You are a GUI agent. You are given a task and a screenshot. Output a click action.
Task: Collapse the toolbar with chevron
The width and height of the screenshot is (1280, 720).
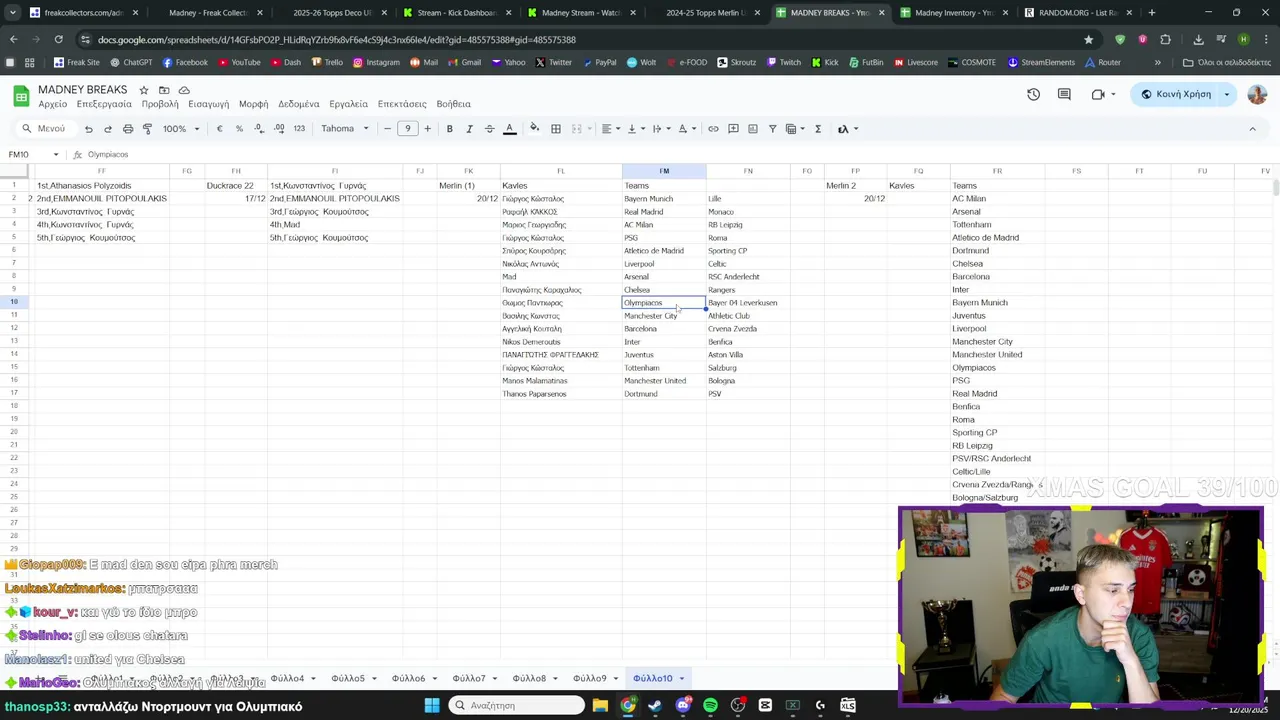(x=1252, y=129)
